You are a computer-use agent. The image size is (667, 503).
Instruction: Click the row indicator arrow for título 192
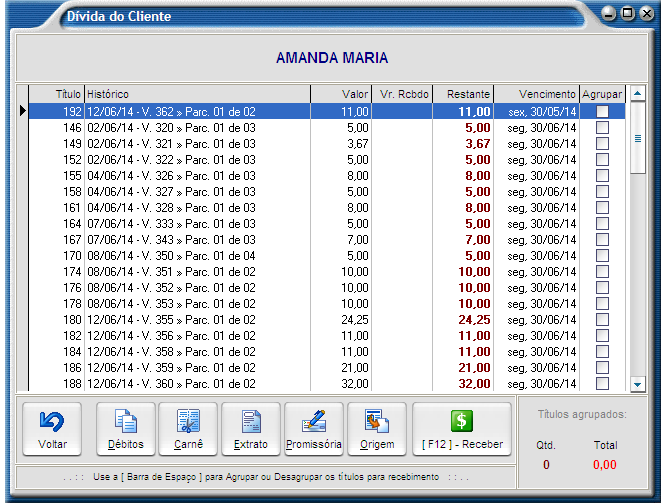coord(23,111)
